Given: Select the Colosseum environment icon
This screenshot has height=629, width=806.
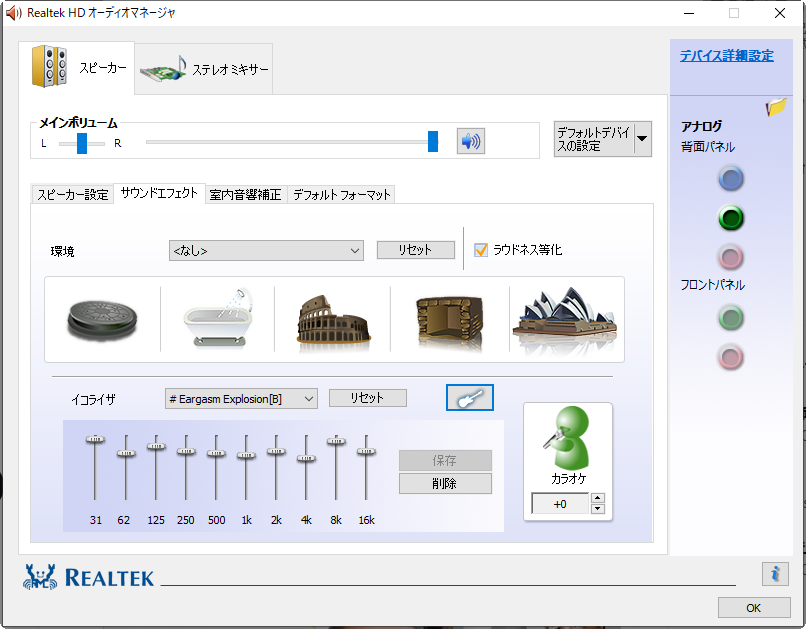Looking at the screenshot, I should [333, 319].
